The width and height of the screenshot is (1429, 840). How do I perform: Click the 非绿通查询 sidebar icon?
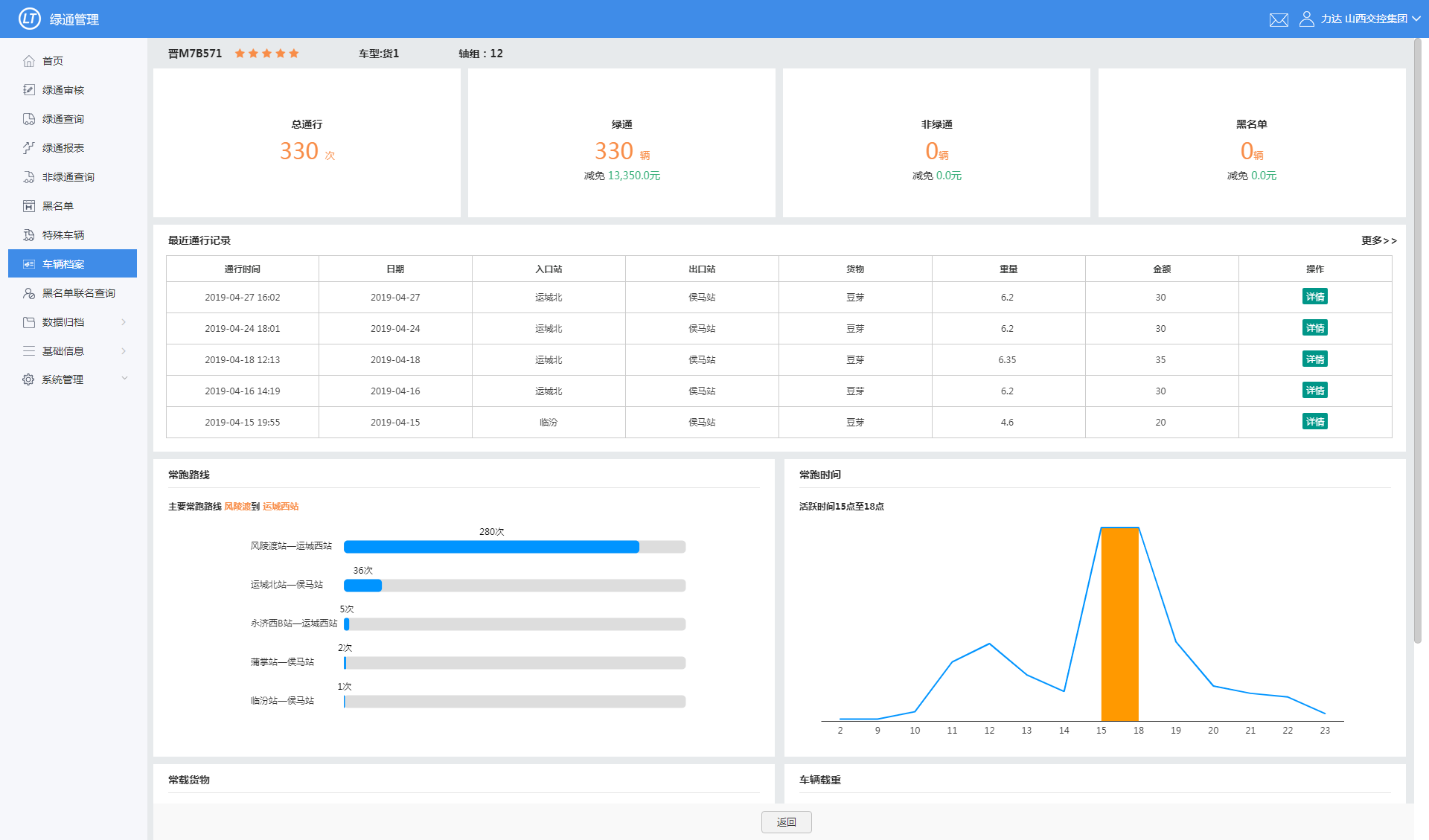click(x=29, y=177)
